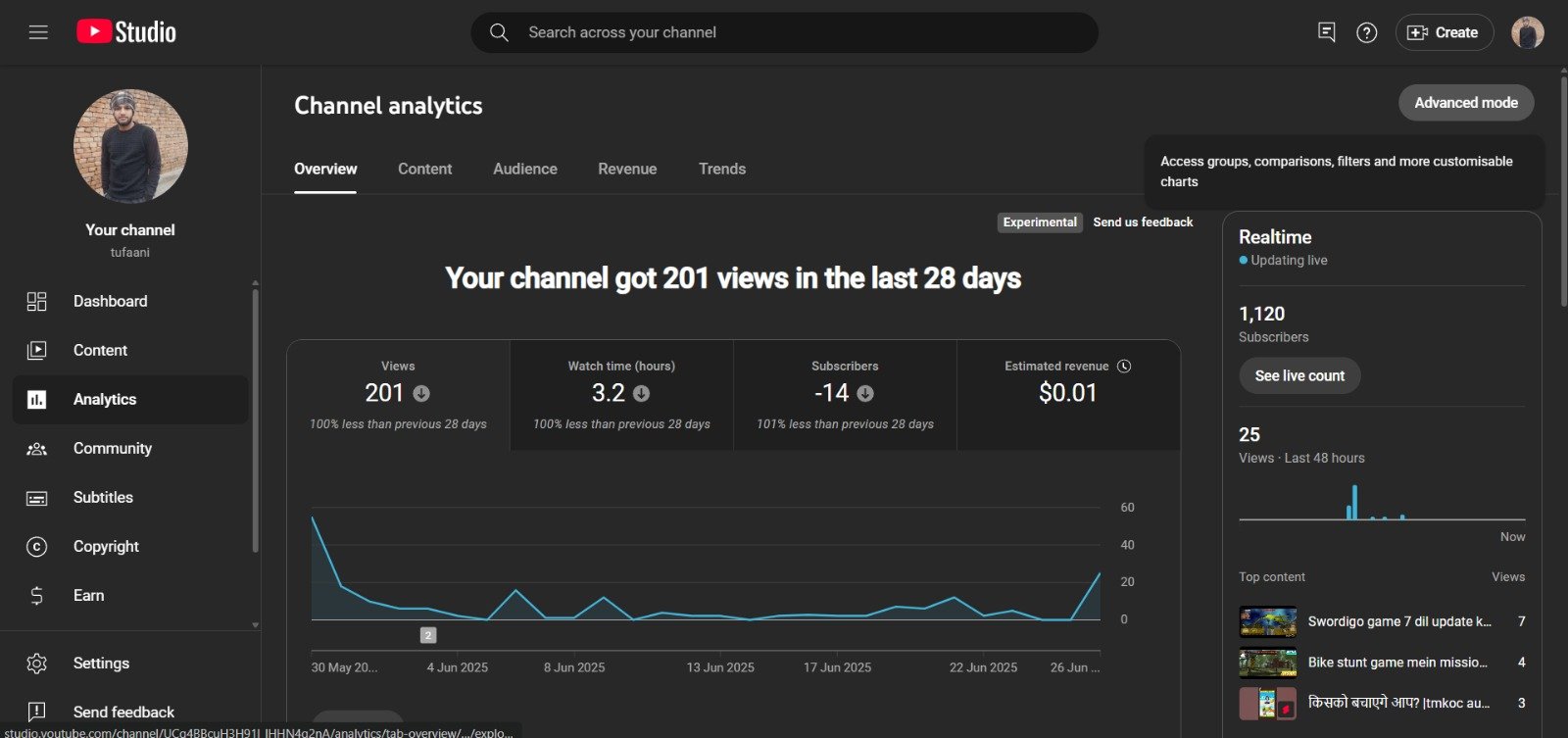Click the Advanced mode button

pyautogui.click(x=1466, y=103)
